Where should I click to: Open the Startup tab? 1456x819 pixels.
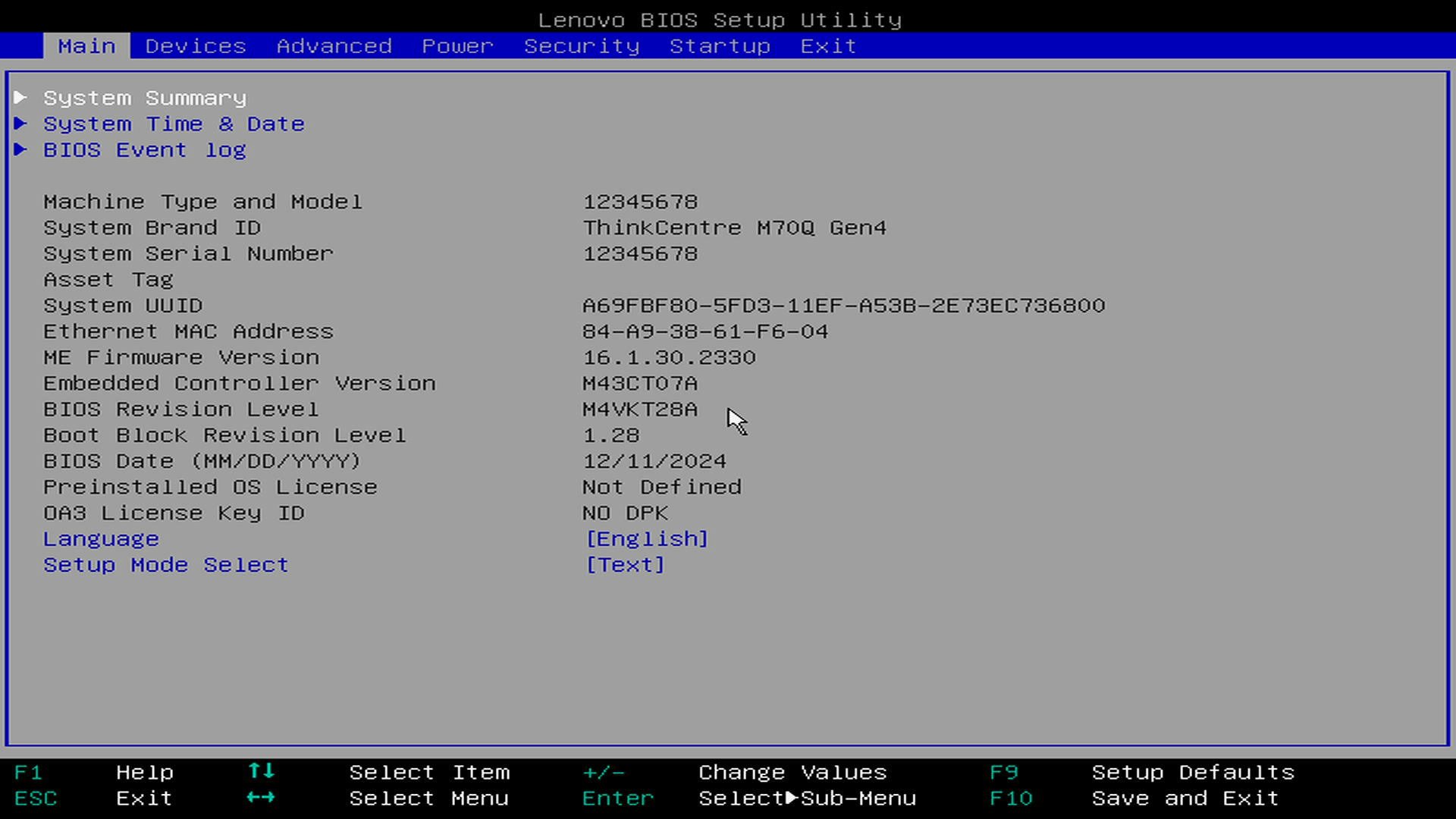coord(720,46)
